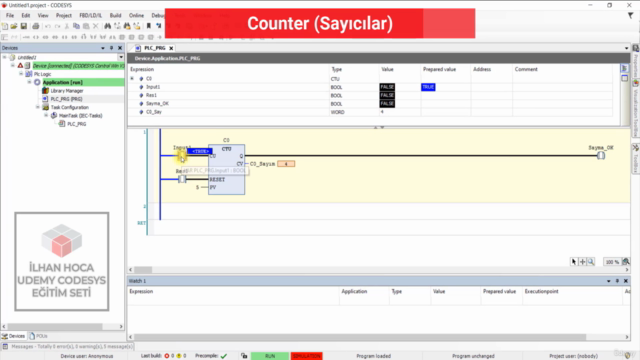The image size is (640, 360).
Task: Click the Find binoculars icon
Action: (x=107, y=26)
